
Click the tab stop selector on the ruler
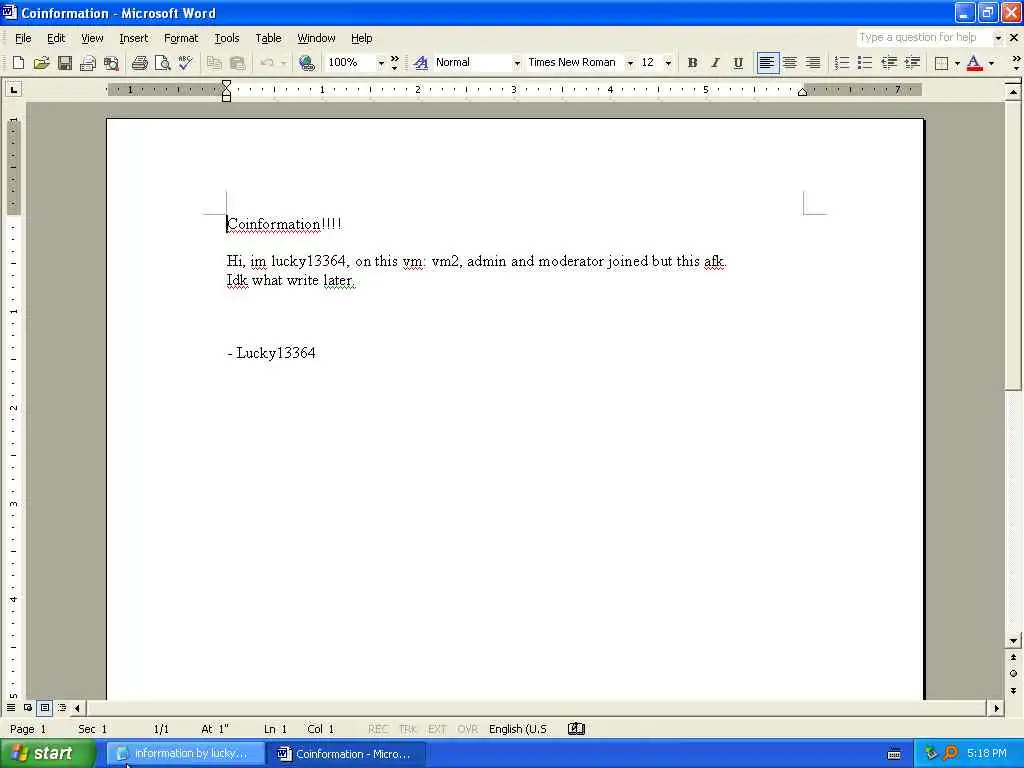[x=13, y=89]
